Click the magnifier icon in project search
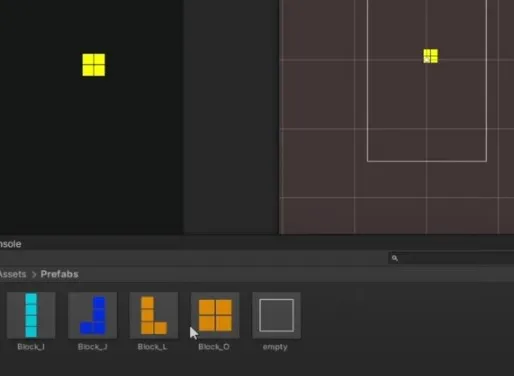Screen dimensions: 514x376 [x=395, y=258]
